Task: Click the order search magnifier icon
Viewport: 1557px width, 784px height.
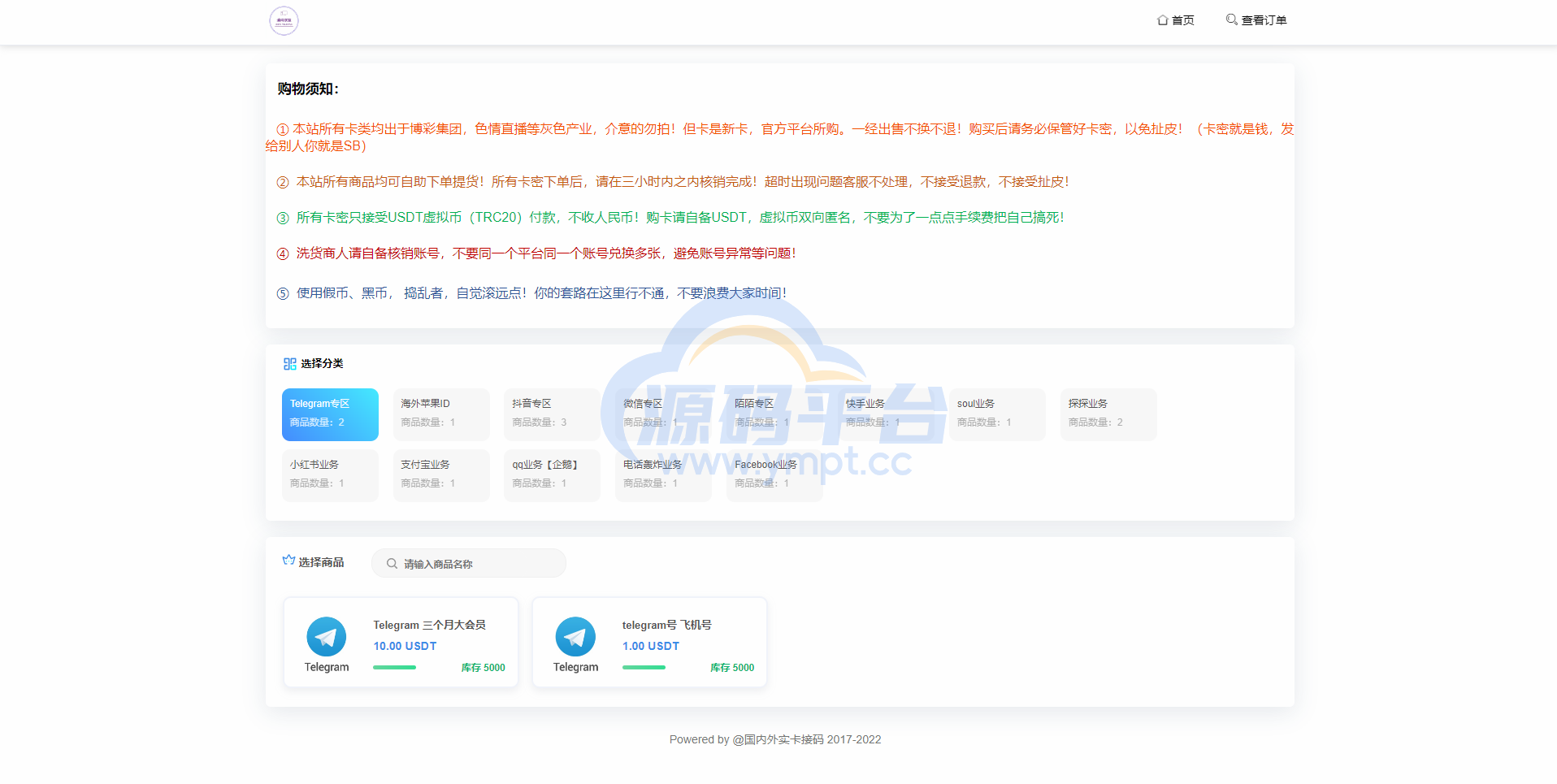Action: (1232, 19)
